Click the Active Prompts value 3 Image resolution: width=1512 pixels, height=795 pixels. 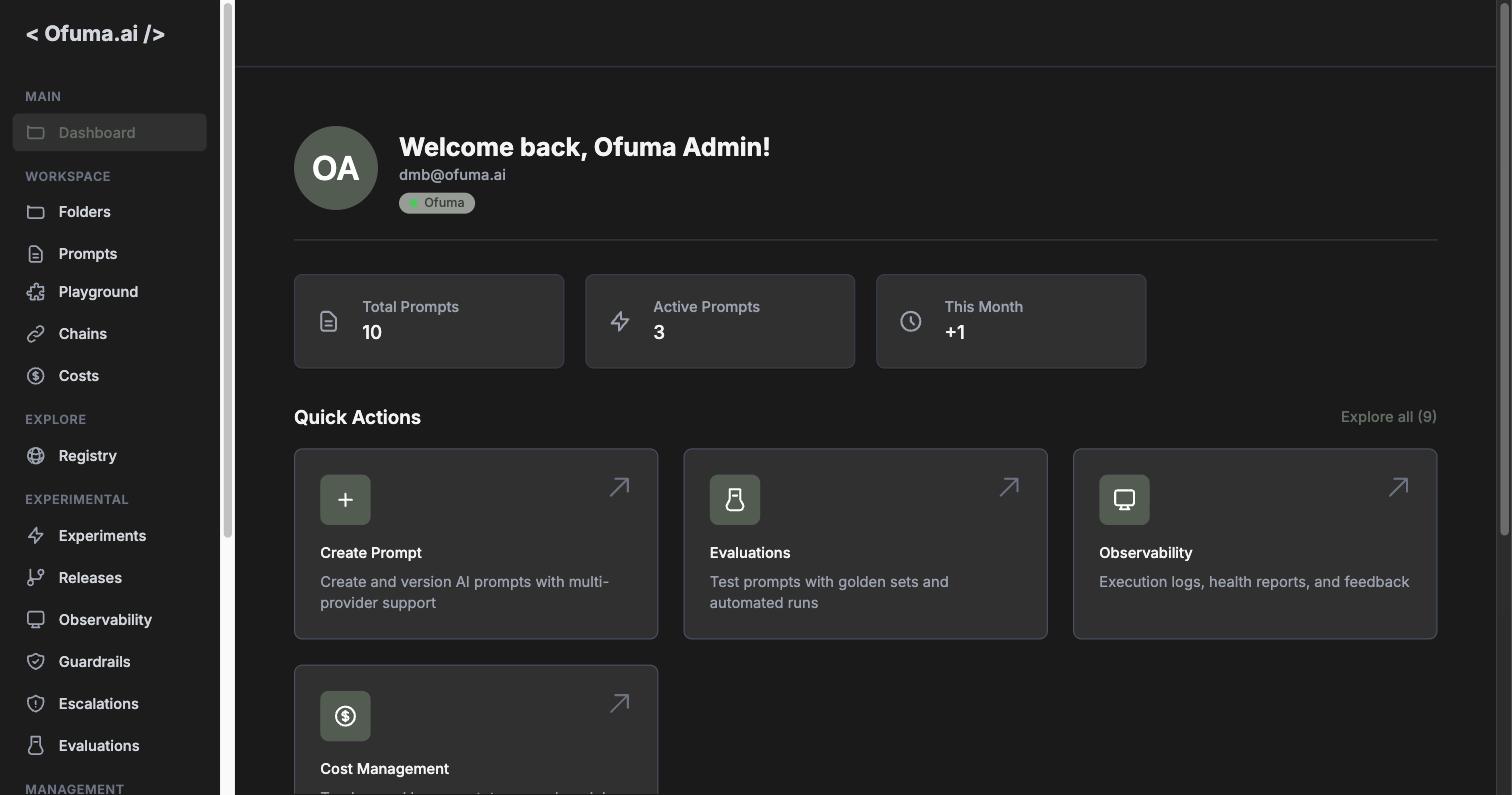(659, 333)
